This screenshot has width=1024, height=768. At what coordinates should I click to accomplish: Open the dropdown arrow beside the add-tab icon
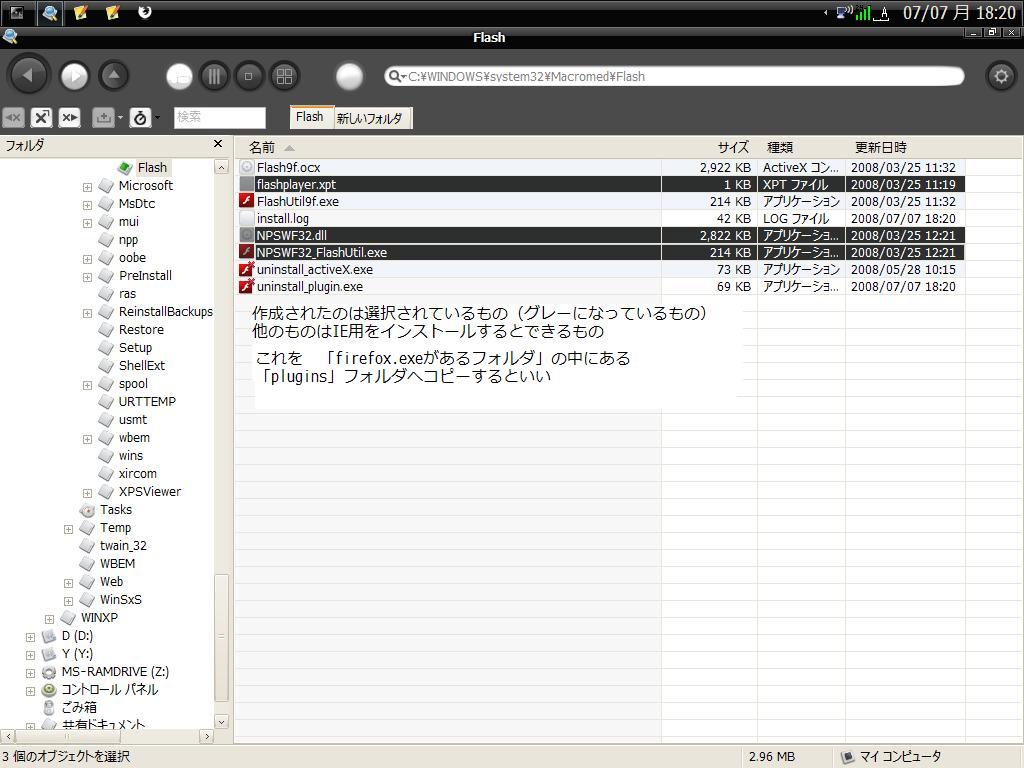[120, 118]
